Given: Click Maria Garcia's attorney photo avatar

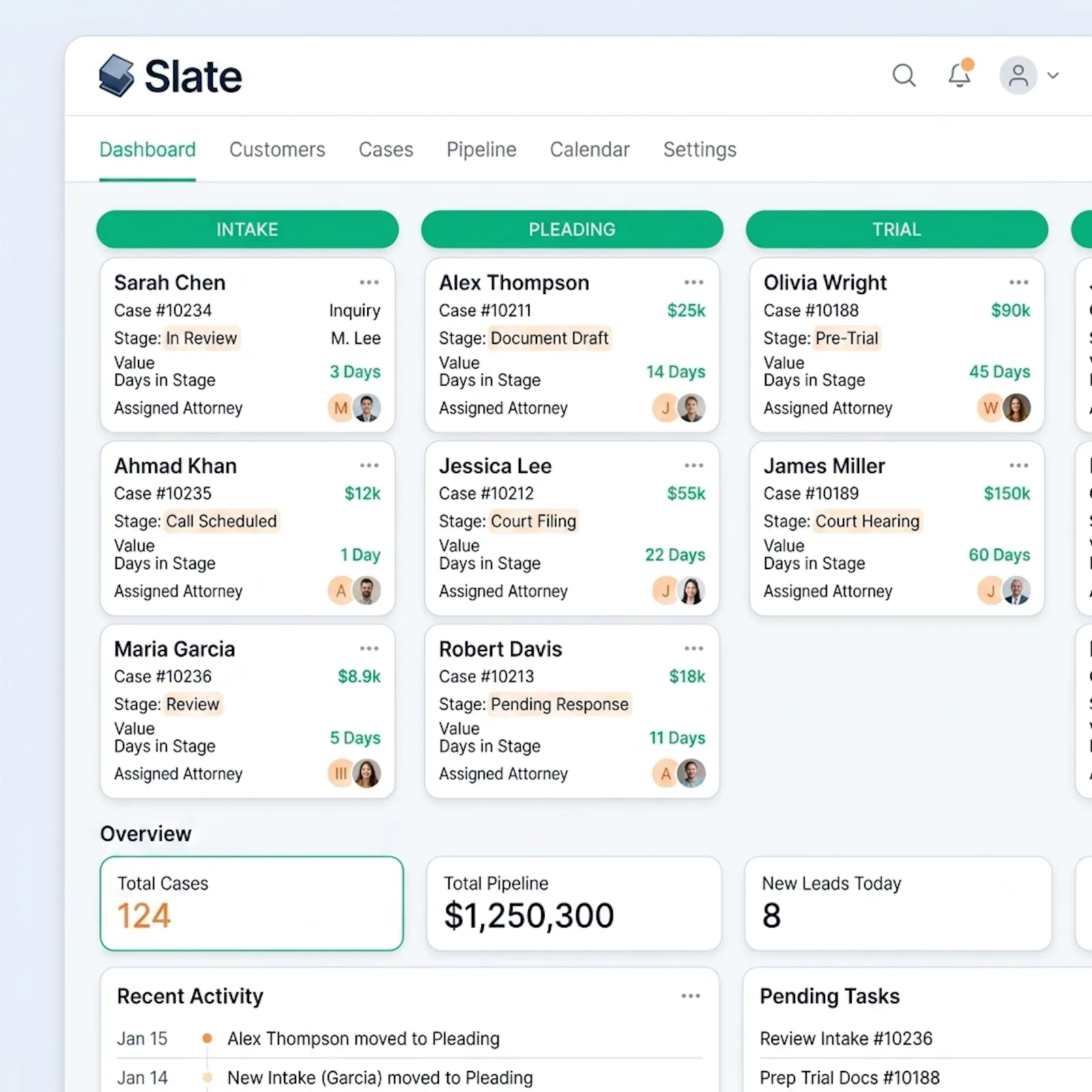Looking at the screenshot, I should pyautogui.click(x=367, y=774).
